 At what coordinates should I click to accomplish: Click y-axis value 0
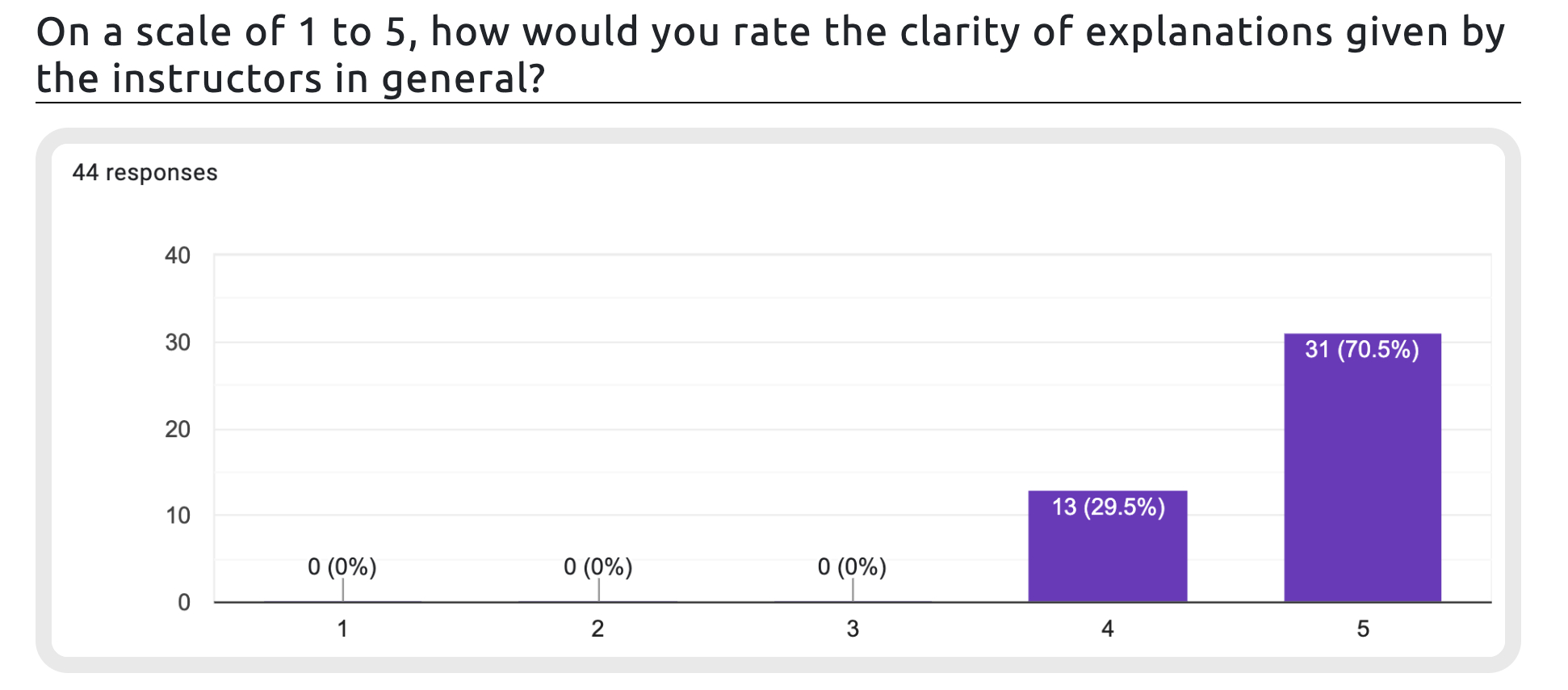(x=184, y=602)
